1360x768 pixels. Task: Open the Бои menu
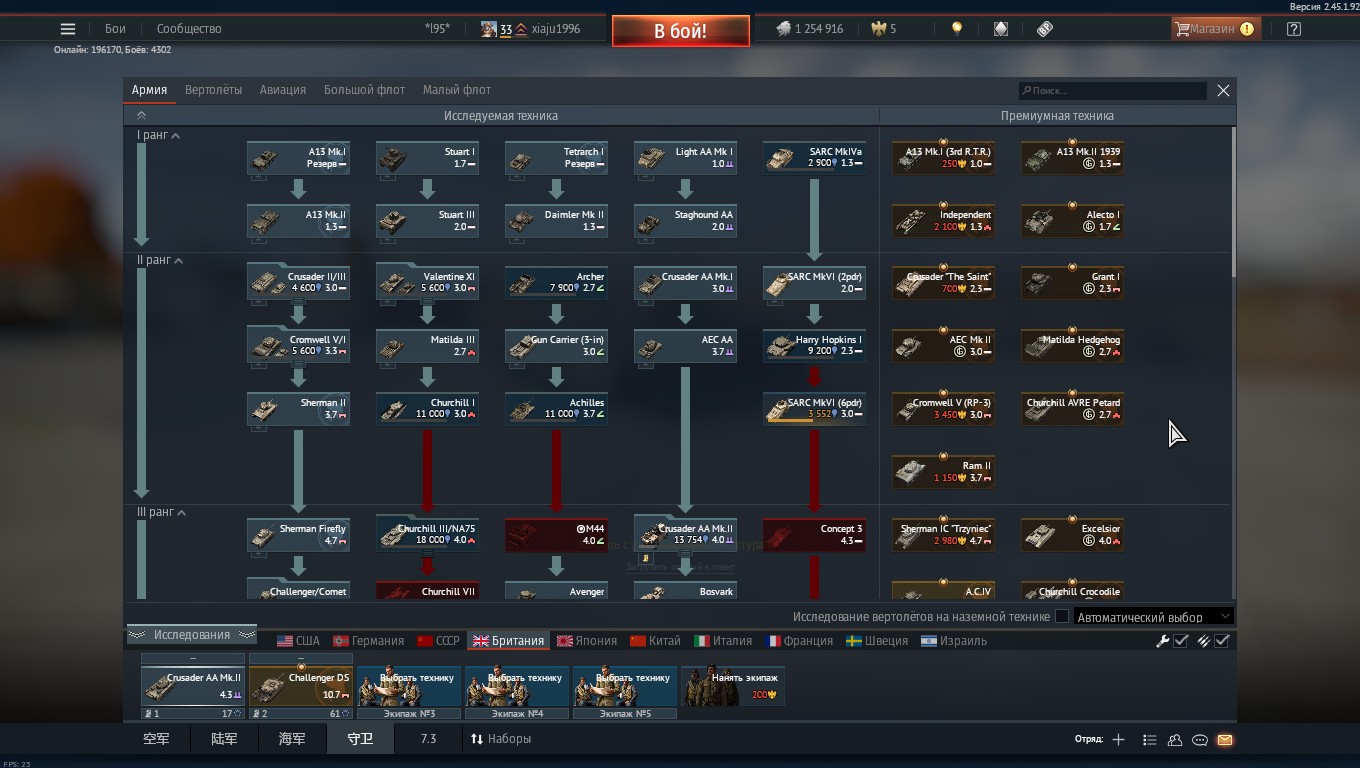[115, 29]
